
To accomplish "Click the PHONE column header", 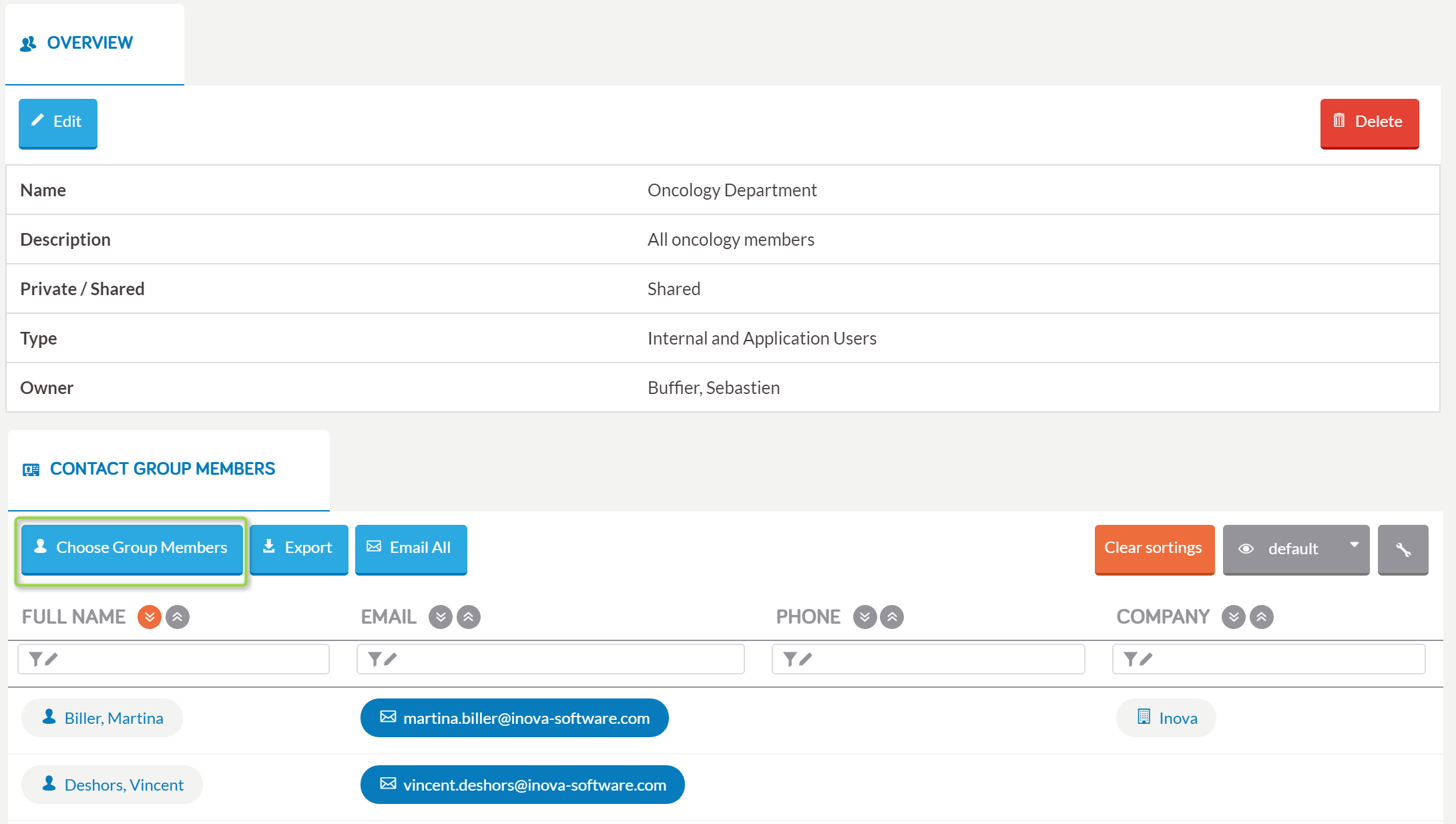I will coord(808,617).
